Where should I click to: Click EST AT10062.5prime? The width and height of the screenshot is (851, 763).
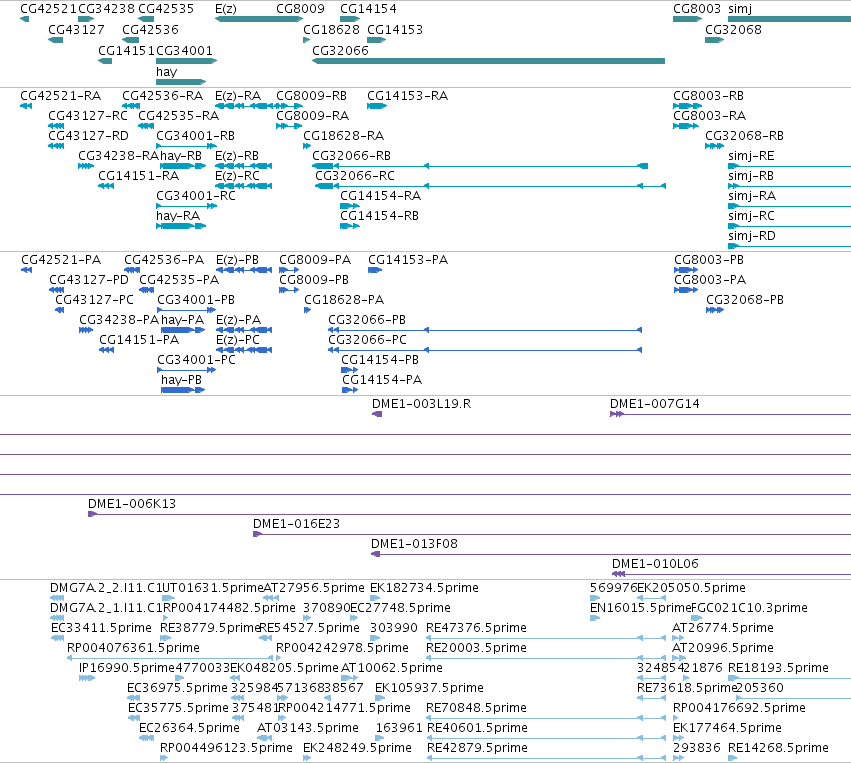349,678
